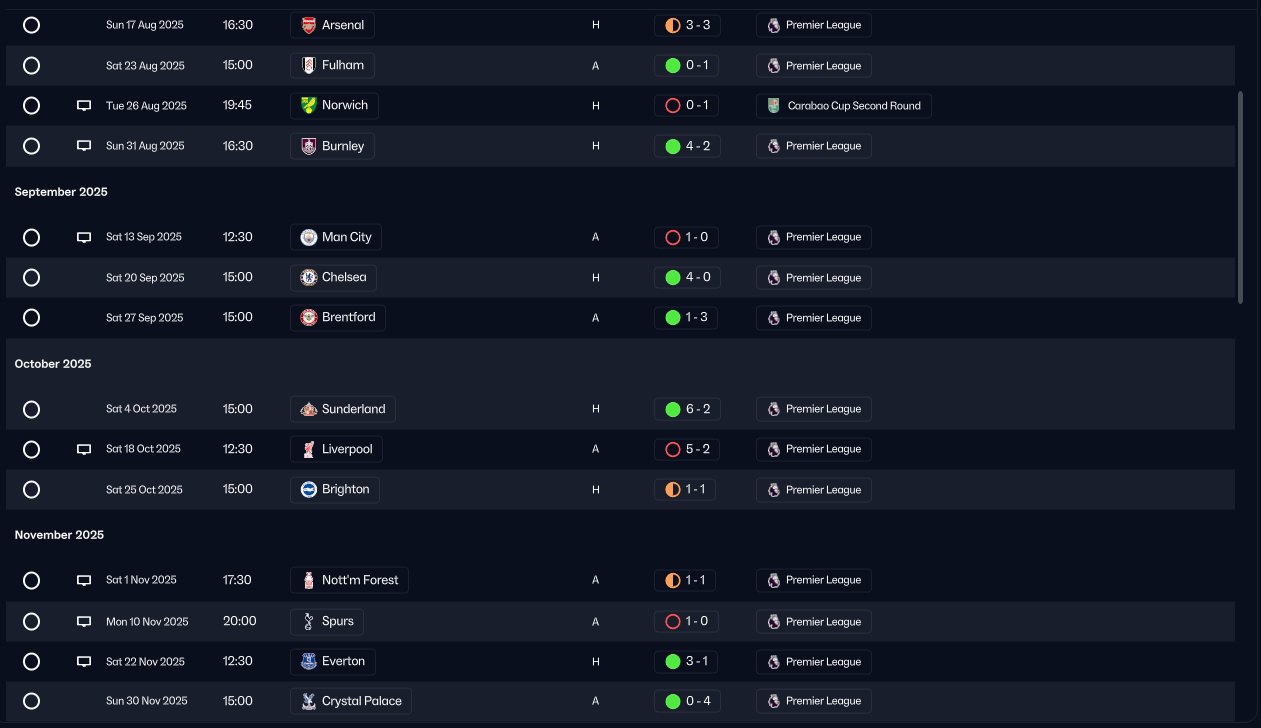Click the orange draw indicator for Brighton 1-1
This screenshot has height=728, width=1261.
tap(673, 490)
